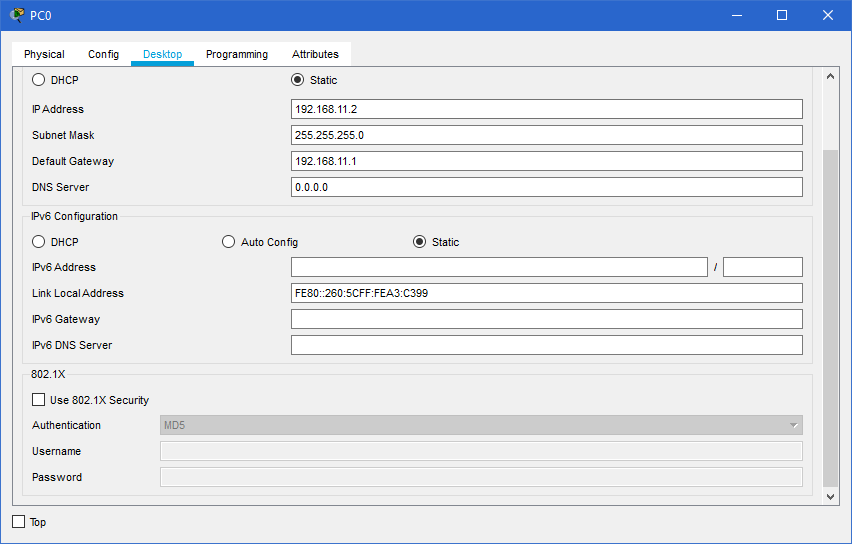Image resolution: width=852 pixels, height=544 pixels.
Task: Select the IPv4 Static radio button
Action: point(297,80)
